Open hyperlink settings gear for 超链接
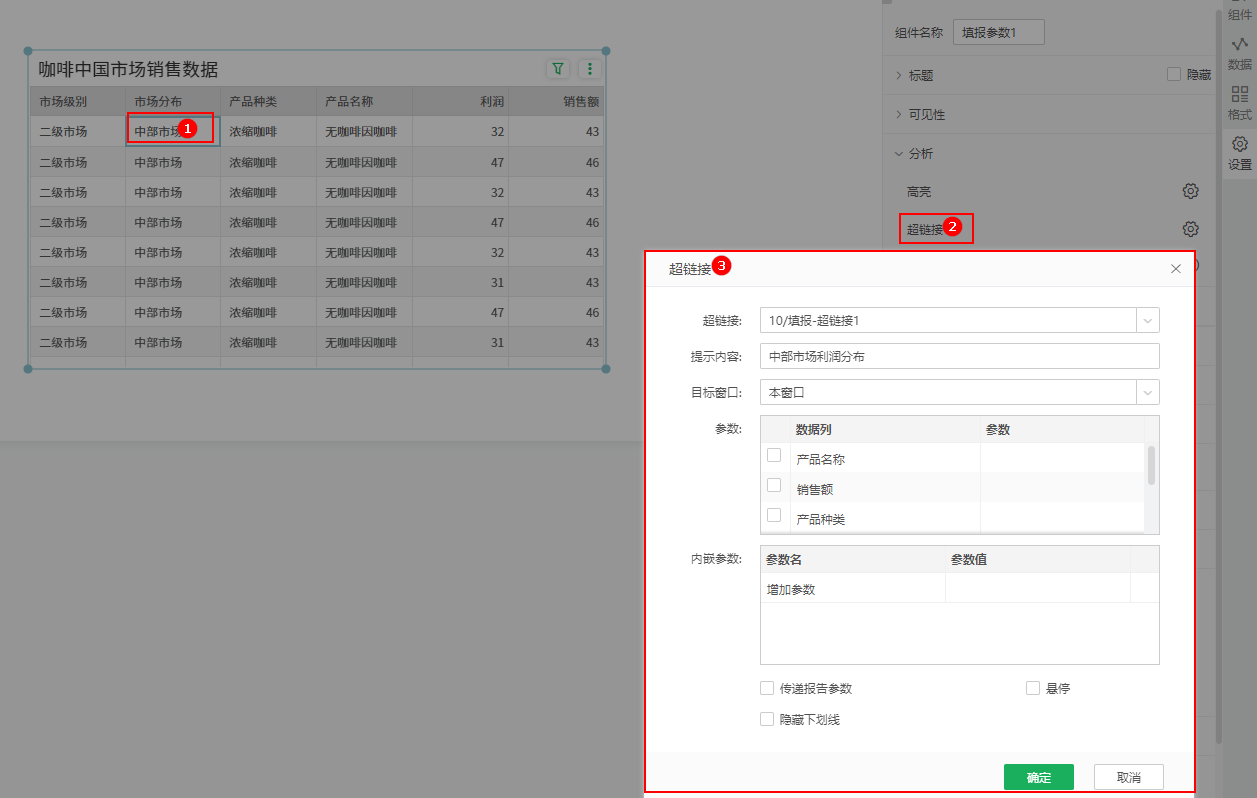This screenshot has height=798, width=1257. coord(1190,228)
